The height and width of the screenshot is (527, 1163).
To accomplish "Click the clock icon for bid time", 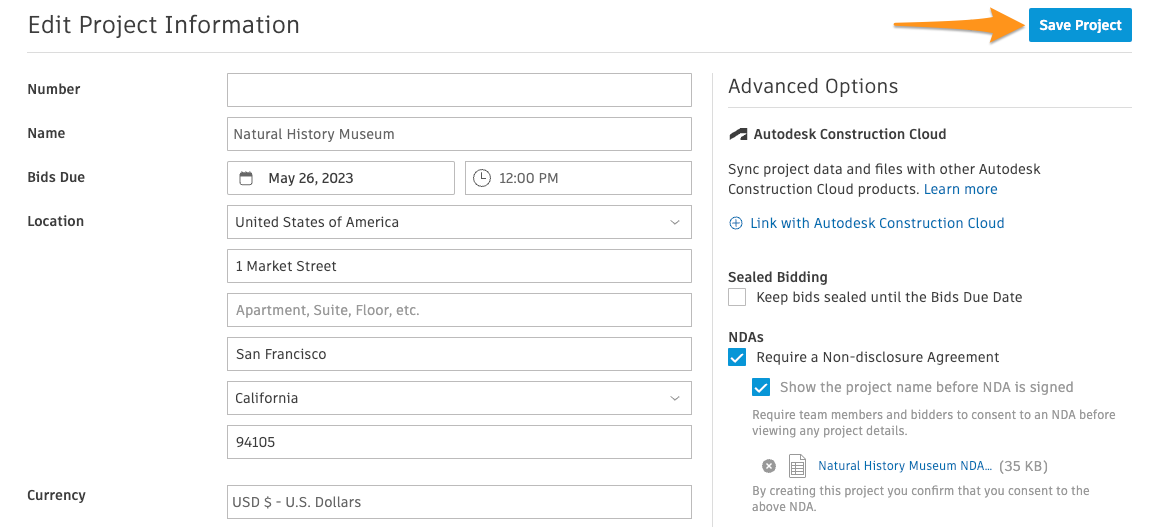I will point(482,179).
